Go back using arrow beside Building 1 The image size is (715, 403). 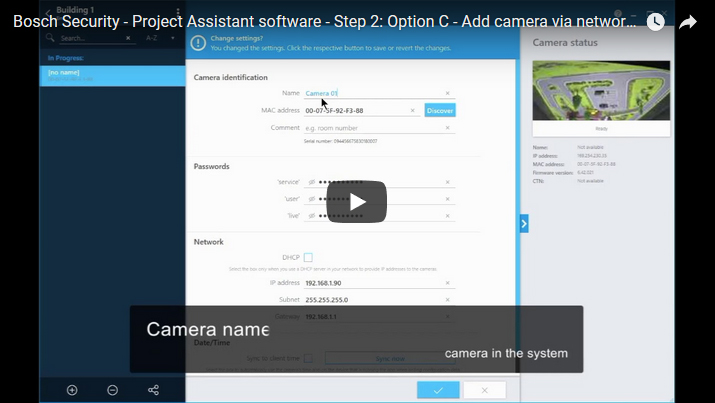click(x=47, y=12)
